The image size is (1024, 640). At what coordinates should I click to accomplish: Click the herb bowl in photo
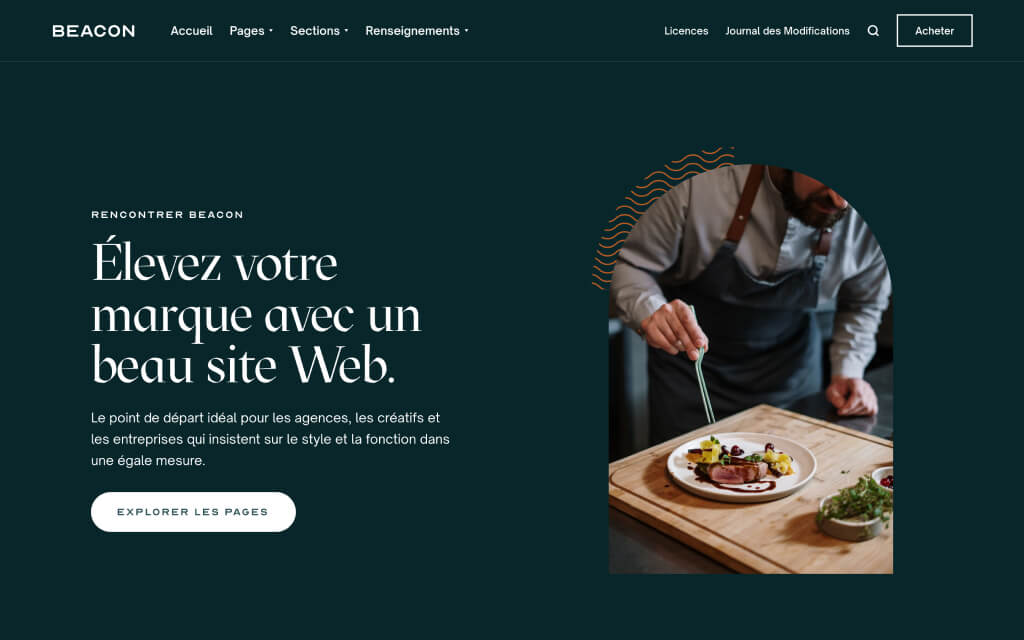click(x=854, y=509)
